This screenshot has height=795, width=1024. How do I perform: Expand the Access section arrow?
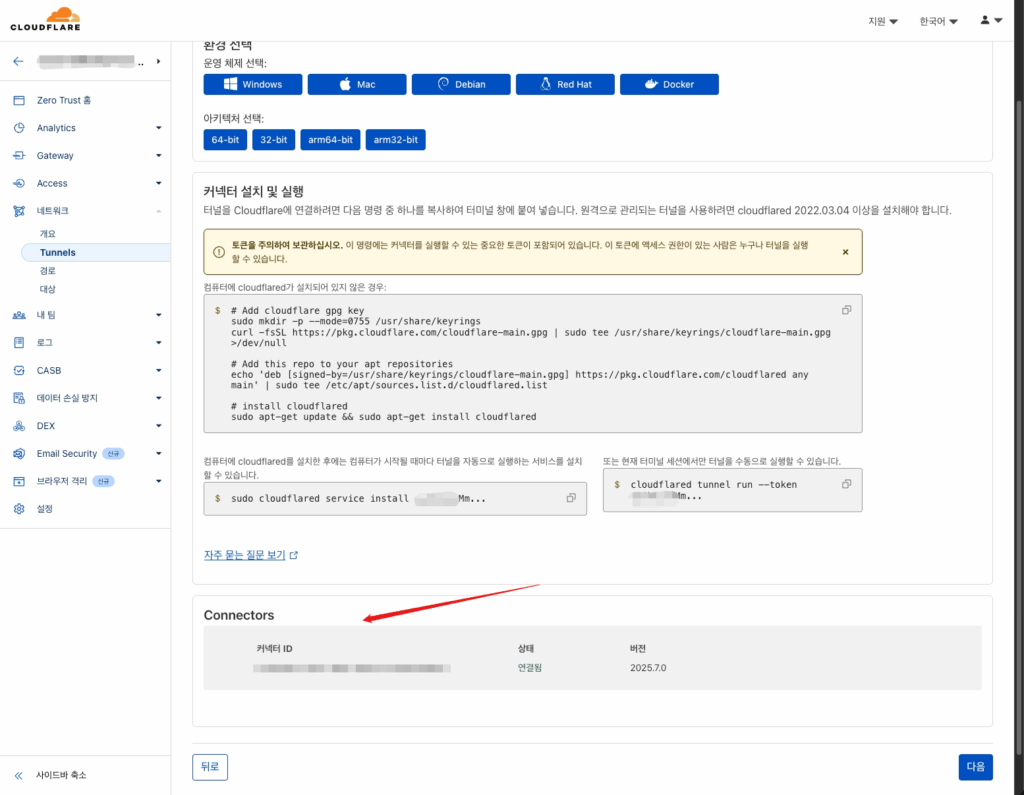(x=159, y=184)
